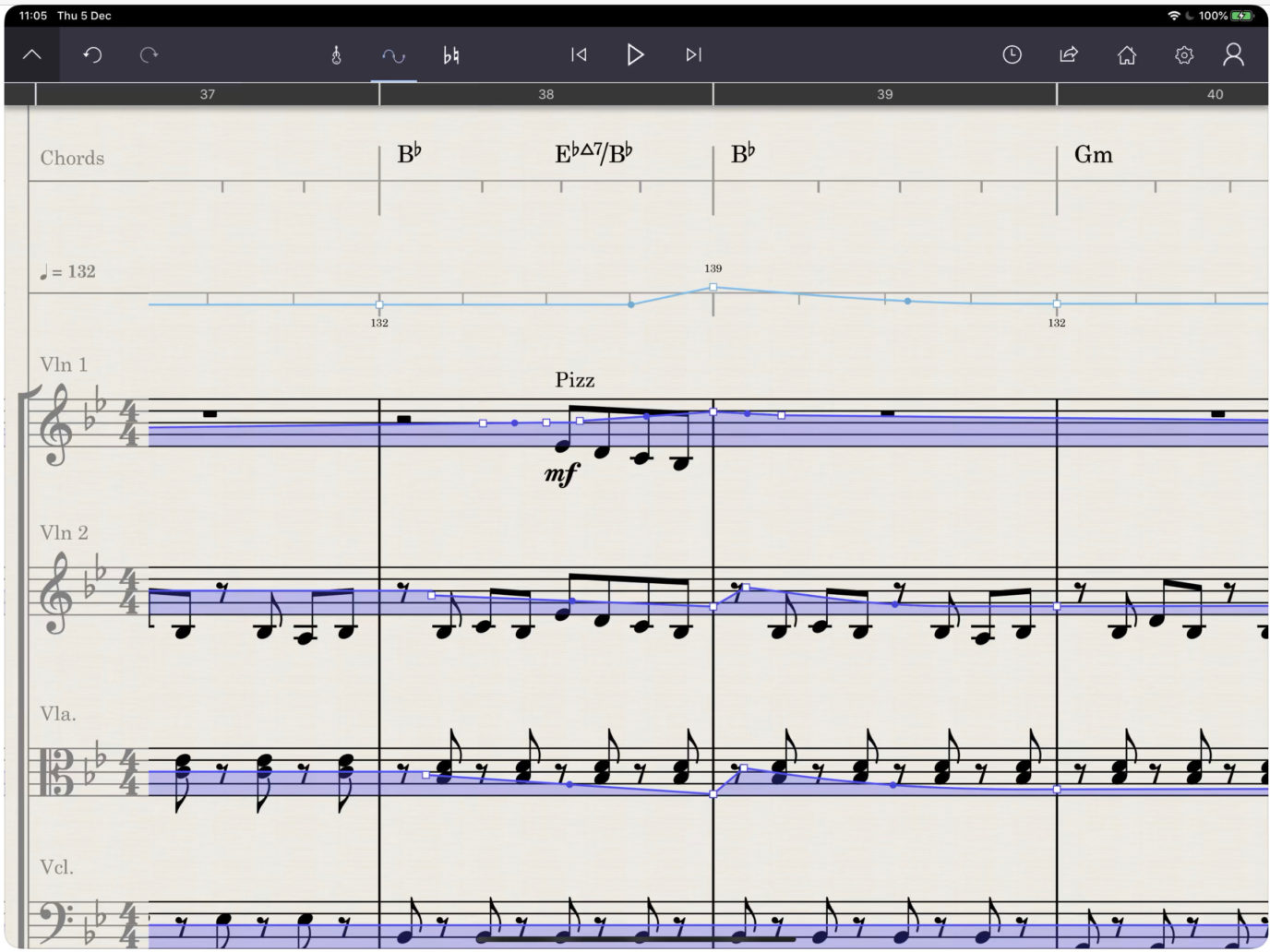Undo the last edit

[x=92, y=55]
